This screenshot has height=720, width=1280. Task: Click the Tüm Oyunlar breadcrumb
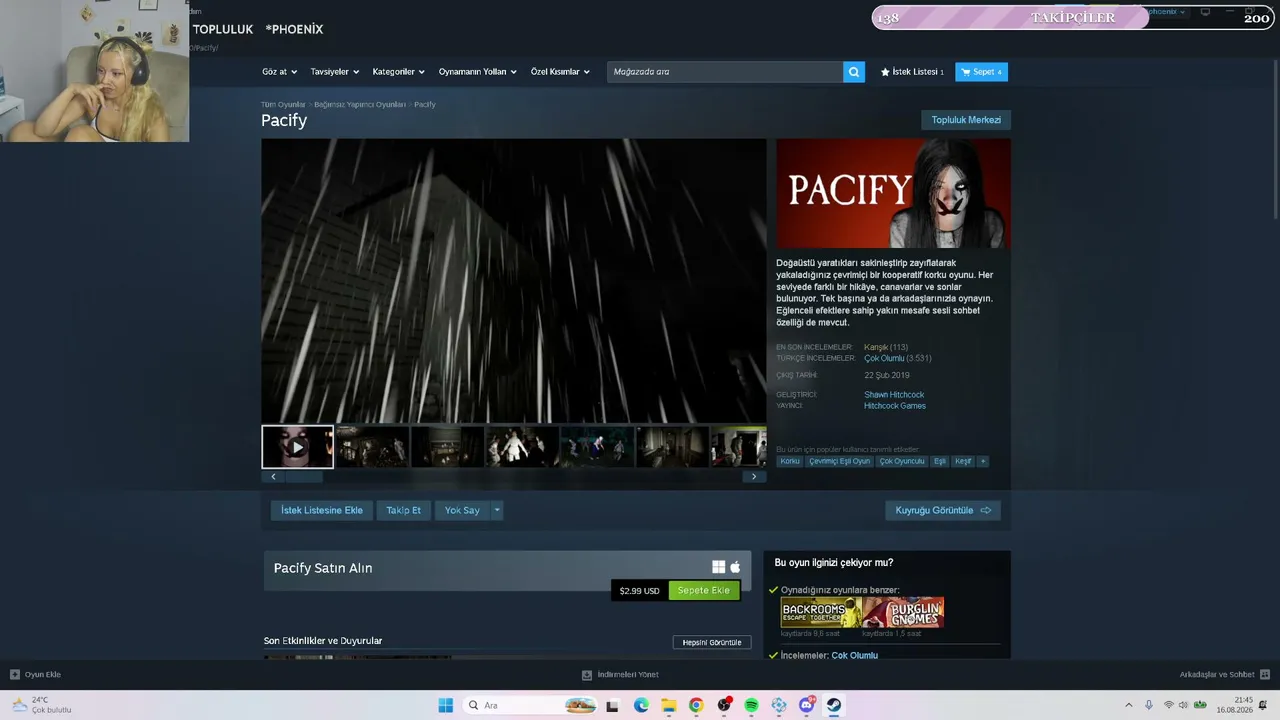pos(283,104)
